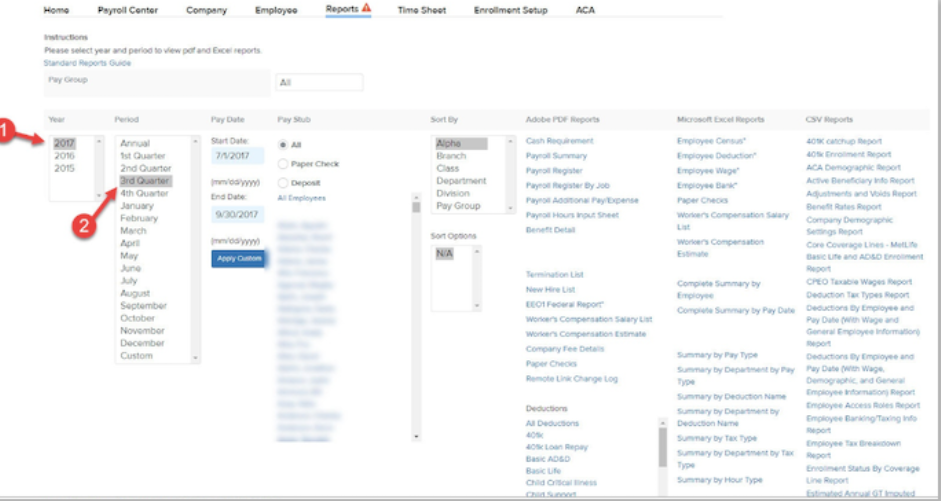Choose the Paper Check radio option
This screenshot has height=501, width=941.
284,164
